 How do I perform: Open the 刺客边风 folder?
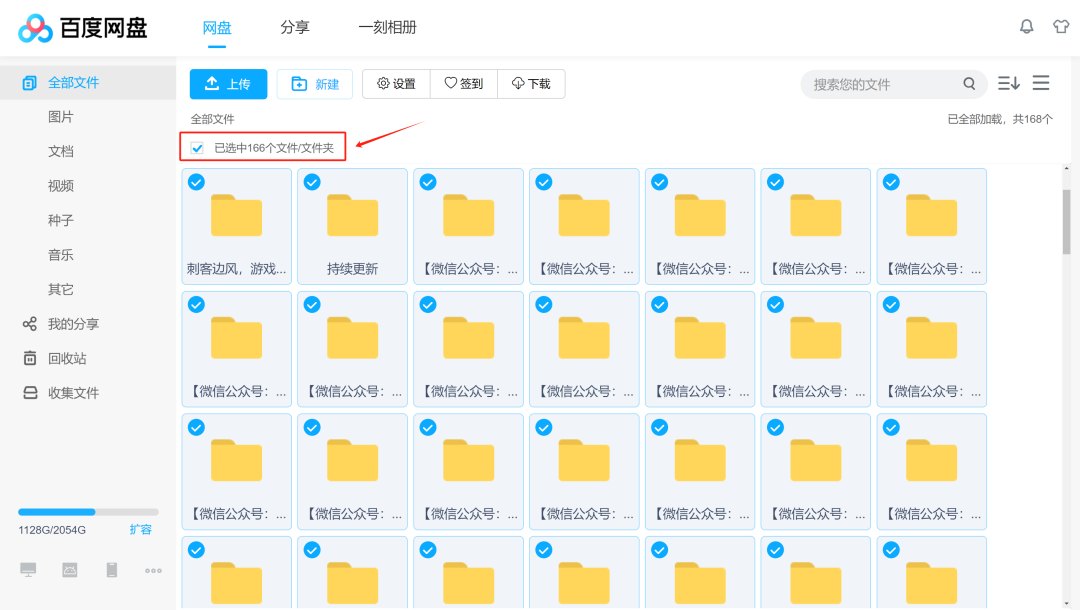(236, 227)
